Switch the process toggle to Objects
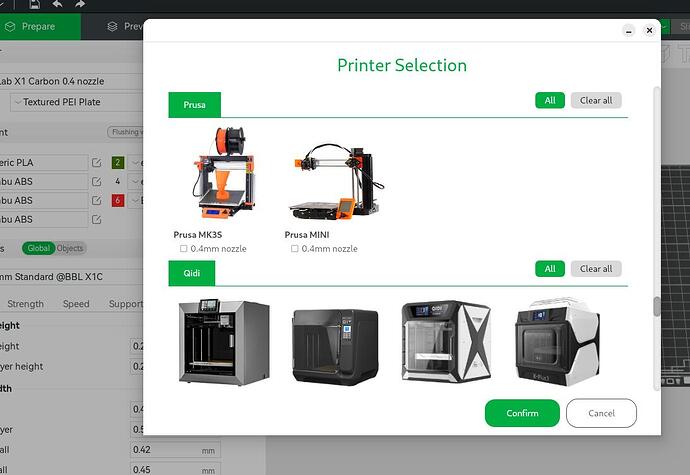Viewport: 690px width, 475px height. coord(70,248)
